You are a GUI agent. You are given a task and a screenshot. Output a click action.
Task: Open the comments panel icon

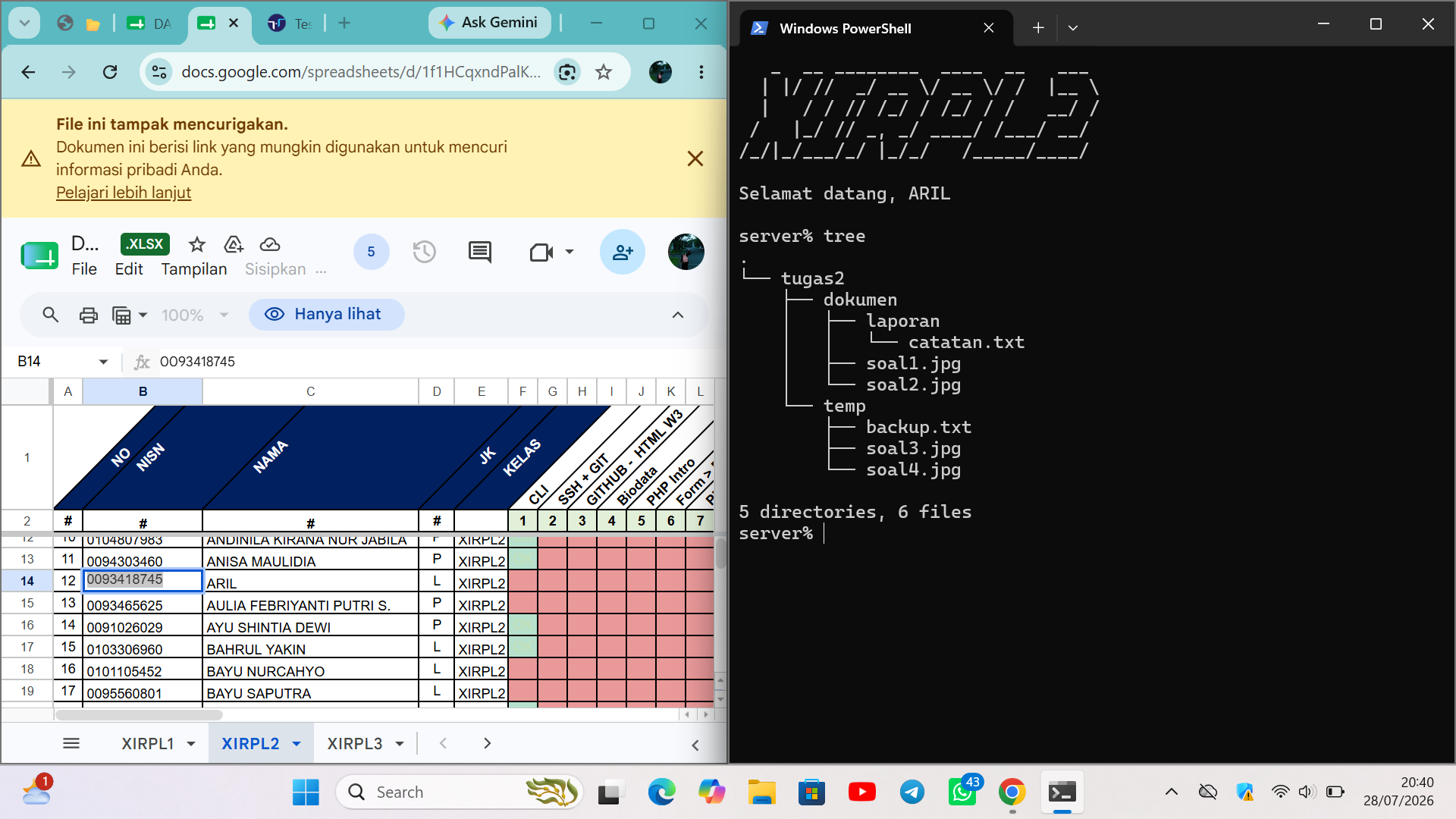(x=480, y=252)
